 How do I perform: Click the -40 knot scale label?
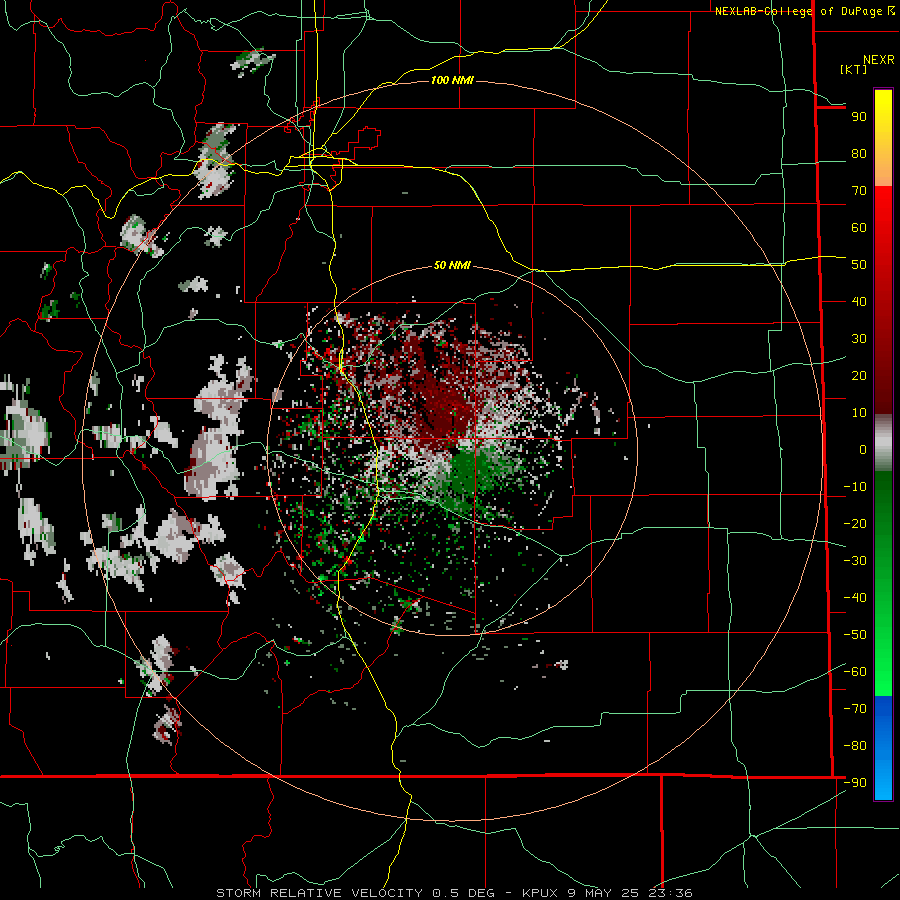pos(855,598)
